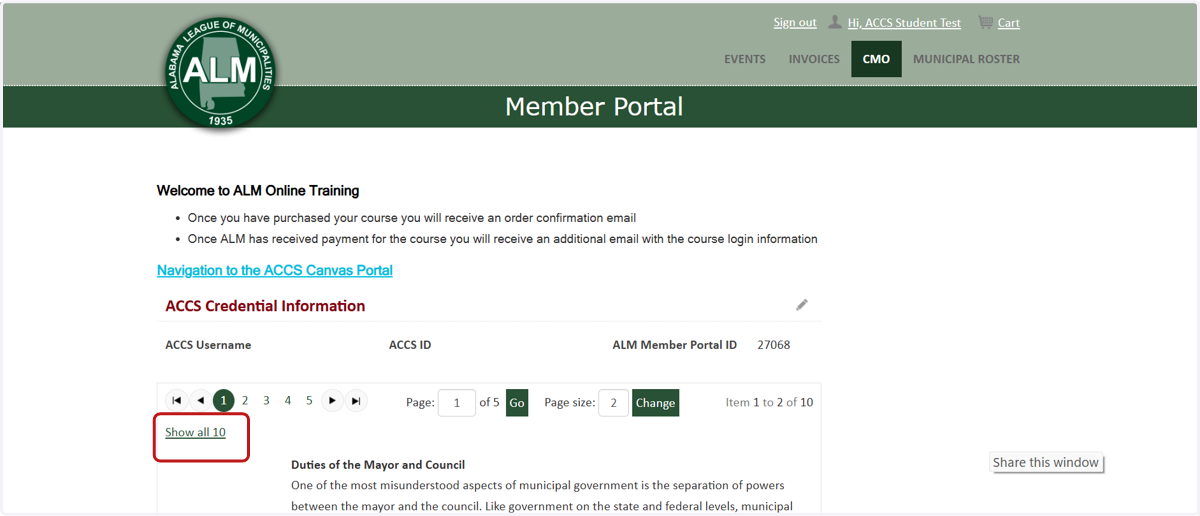
Task: Click the Go button
Action: [x=517, y=403]
